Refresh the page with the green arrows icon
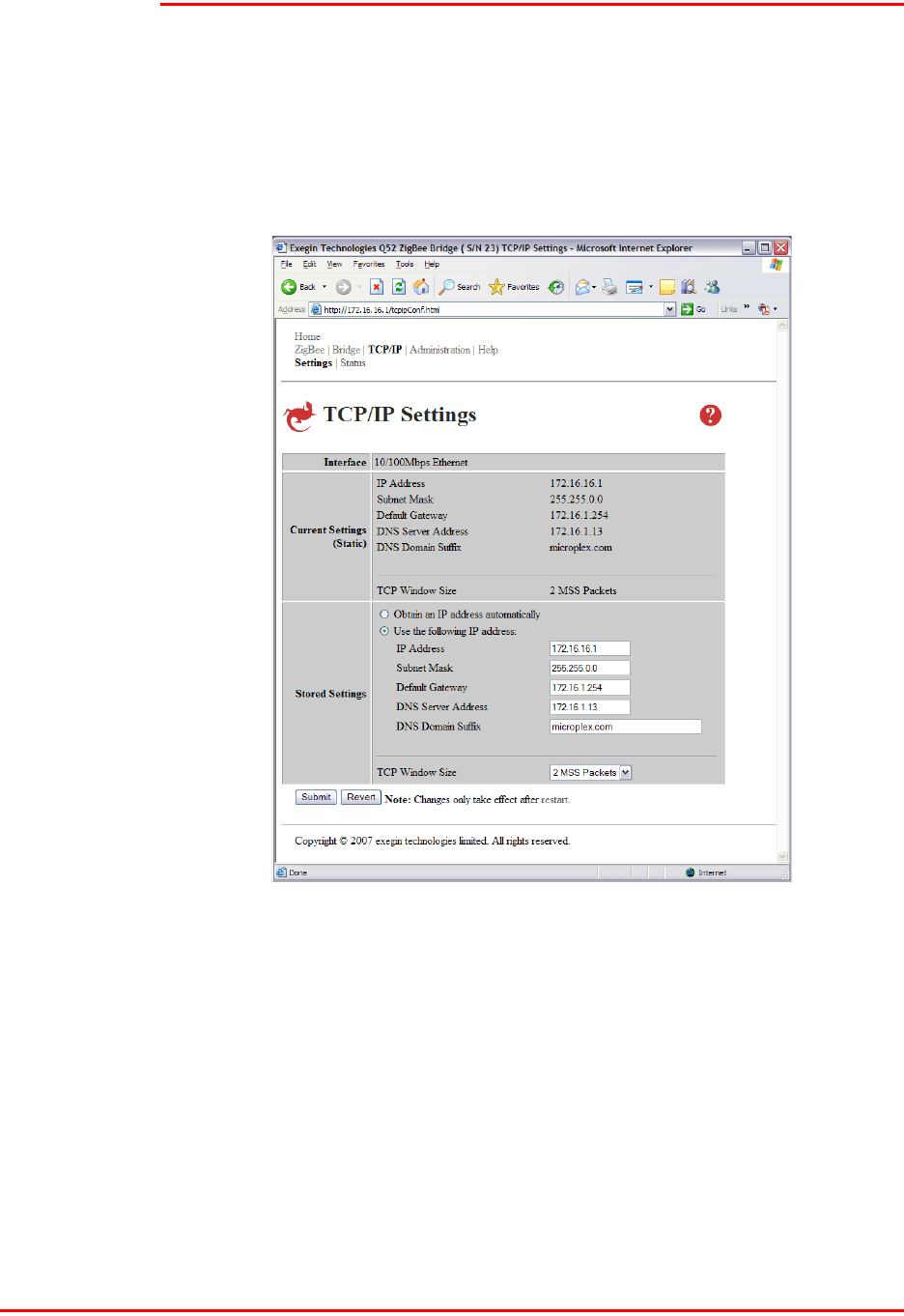This screenshot has width=904, height=1316. point(398,287)
